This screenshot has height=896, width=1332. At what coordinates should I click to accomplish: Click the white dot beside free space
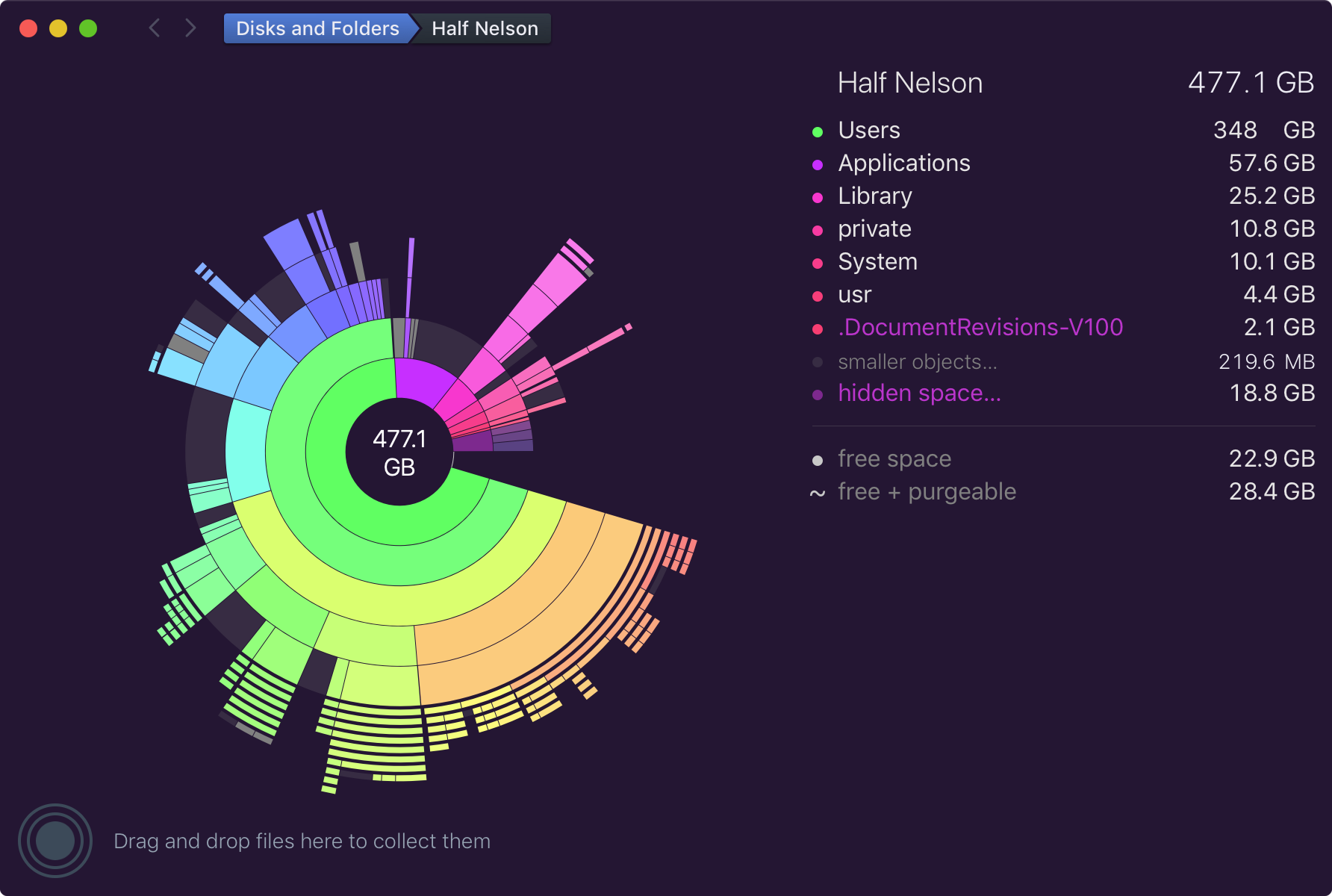coord(818,461)
